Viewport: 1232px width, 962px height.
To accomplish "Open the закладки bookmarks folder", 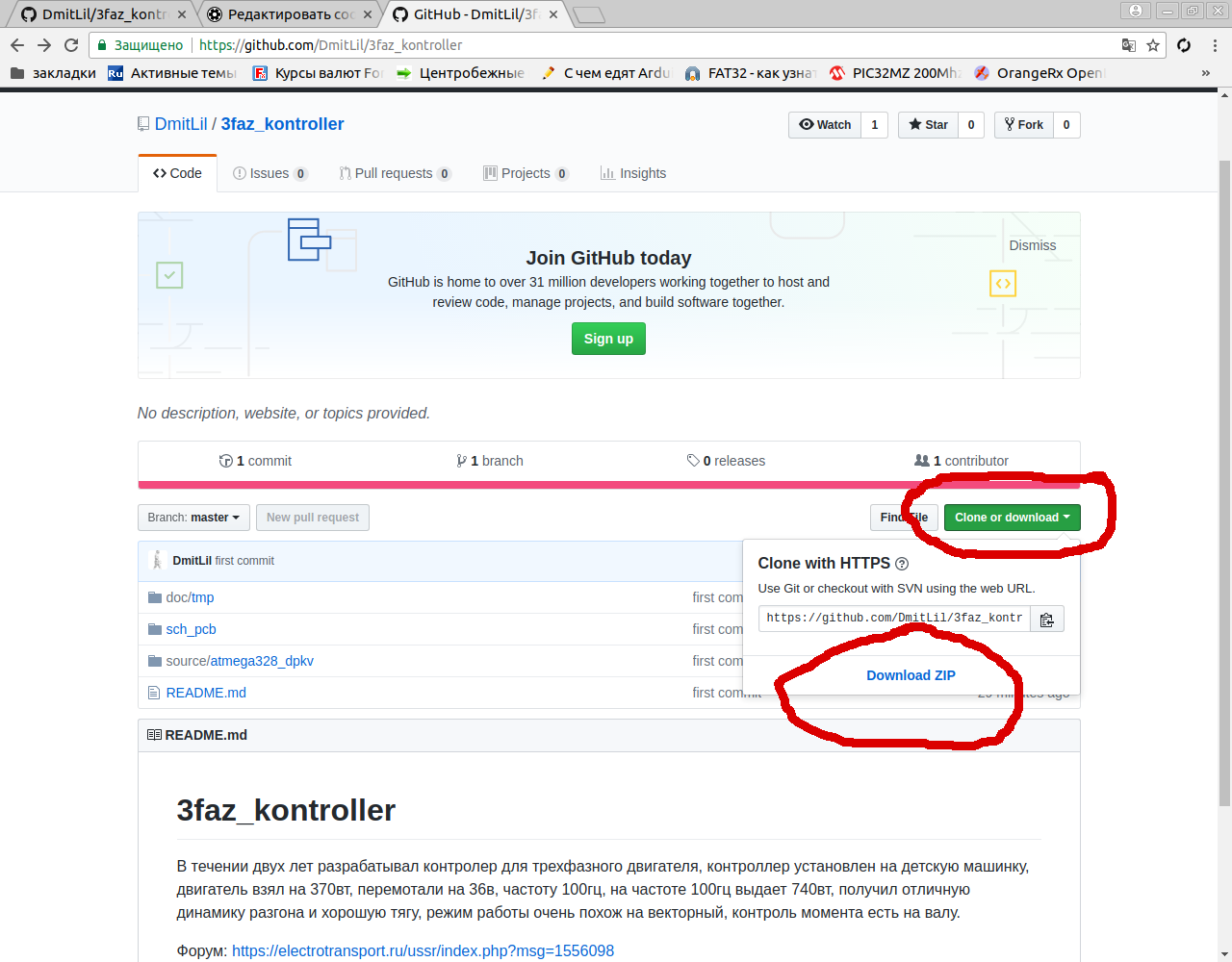I will pos(53,73).
